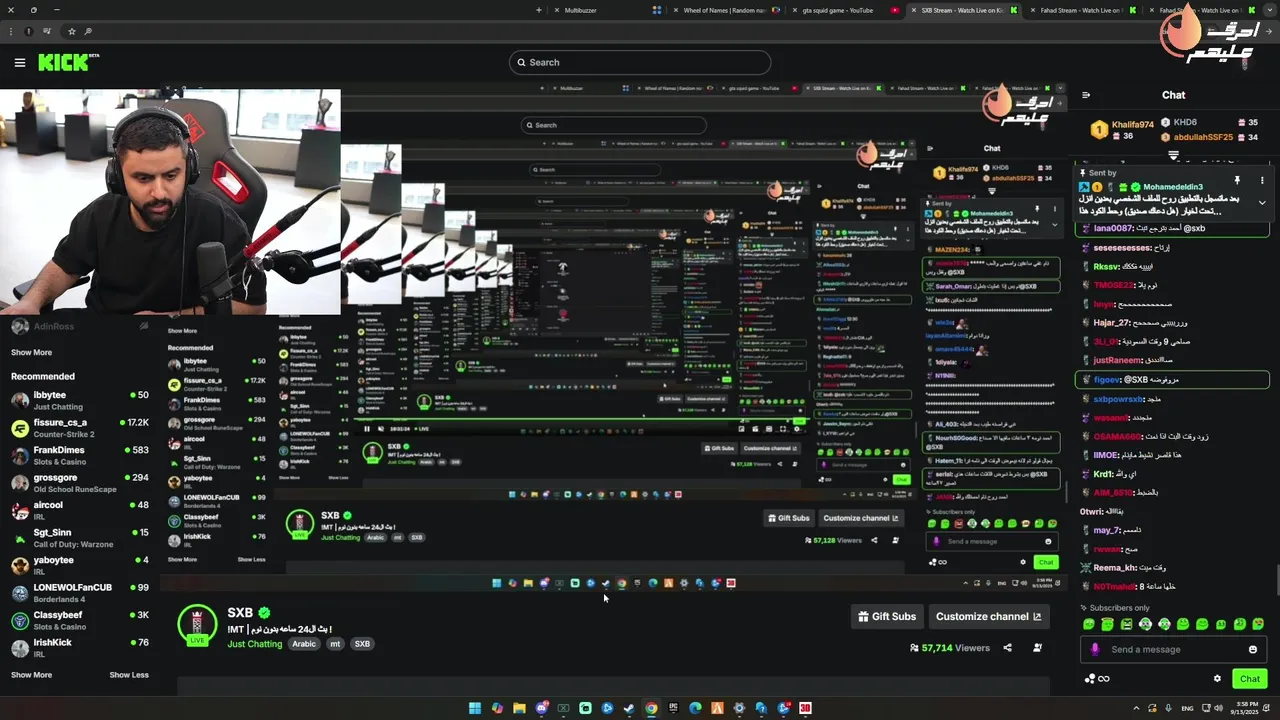The height and width of the screenshot is (720, 1280).
Task: Open Just Chatting category link
Action: pyautogui.click(x=255, y=644)
